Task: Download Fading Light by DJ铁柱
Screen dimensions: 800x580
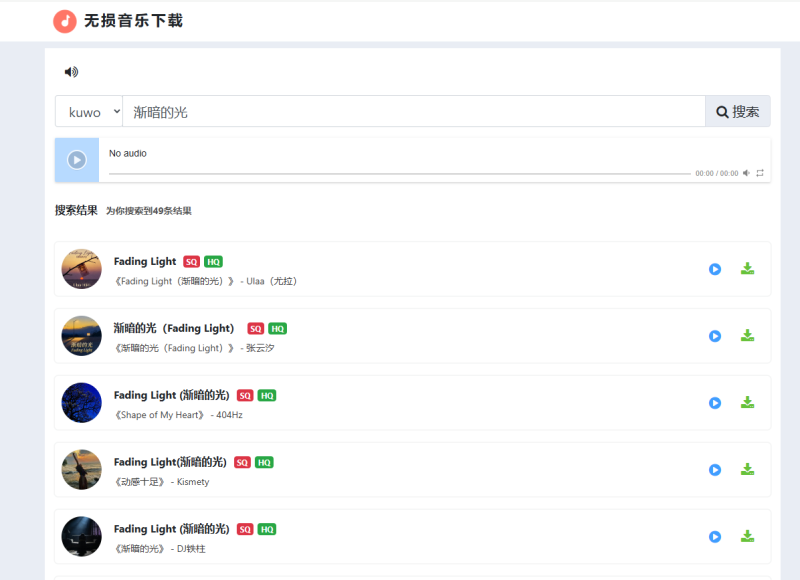Action: click(x=748, y=537)
